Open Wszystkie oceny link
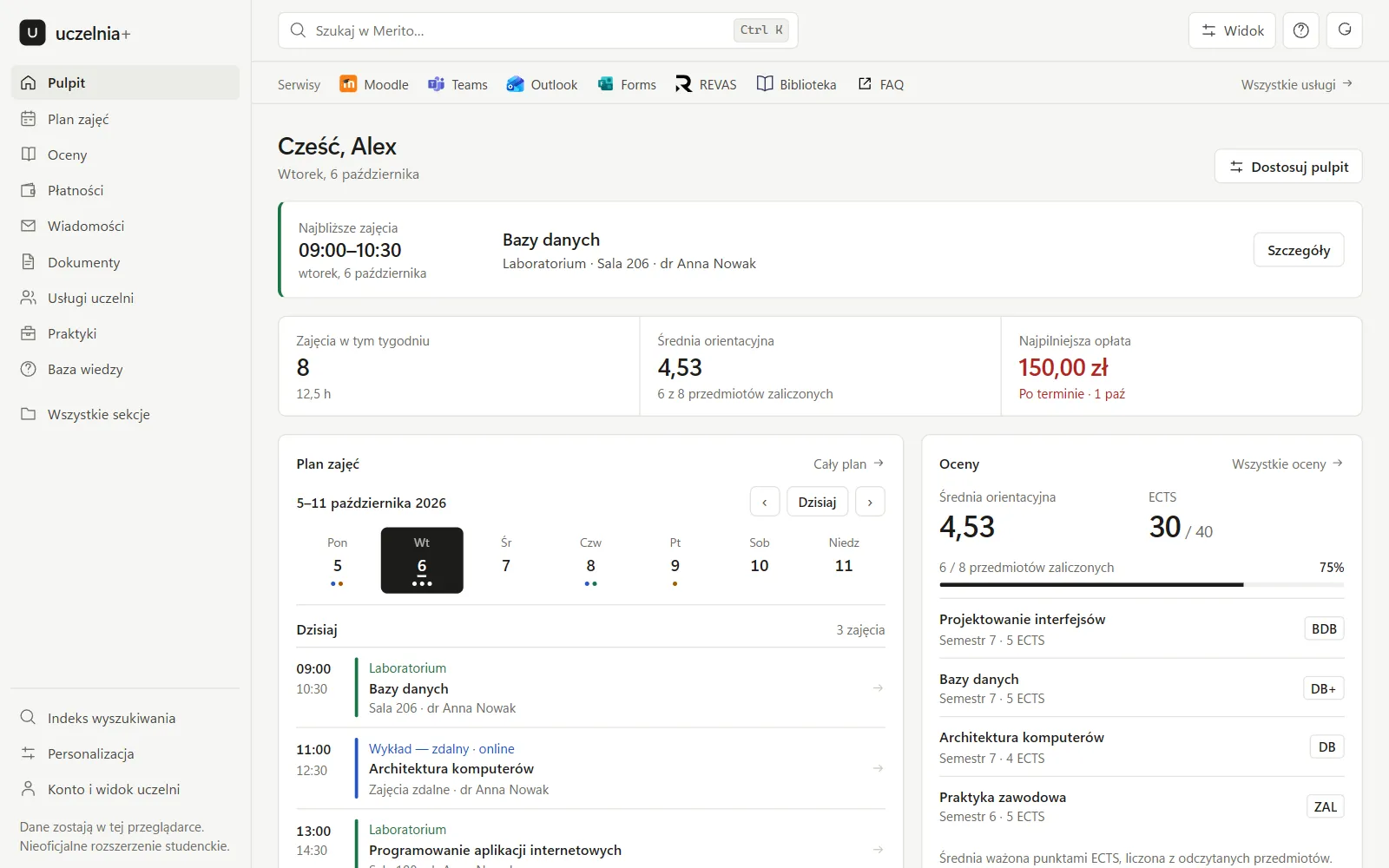This screenshot has height=868, width=1389. pos(1287,464)
